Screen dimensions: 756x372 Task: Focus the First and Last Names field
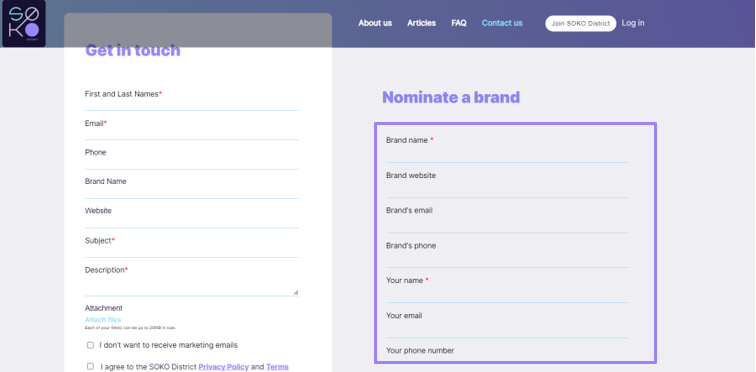(x=192, y=105)
